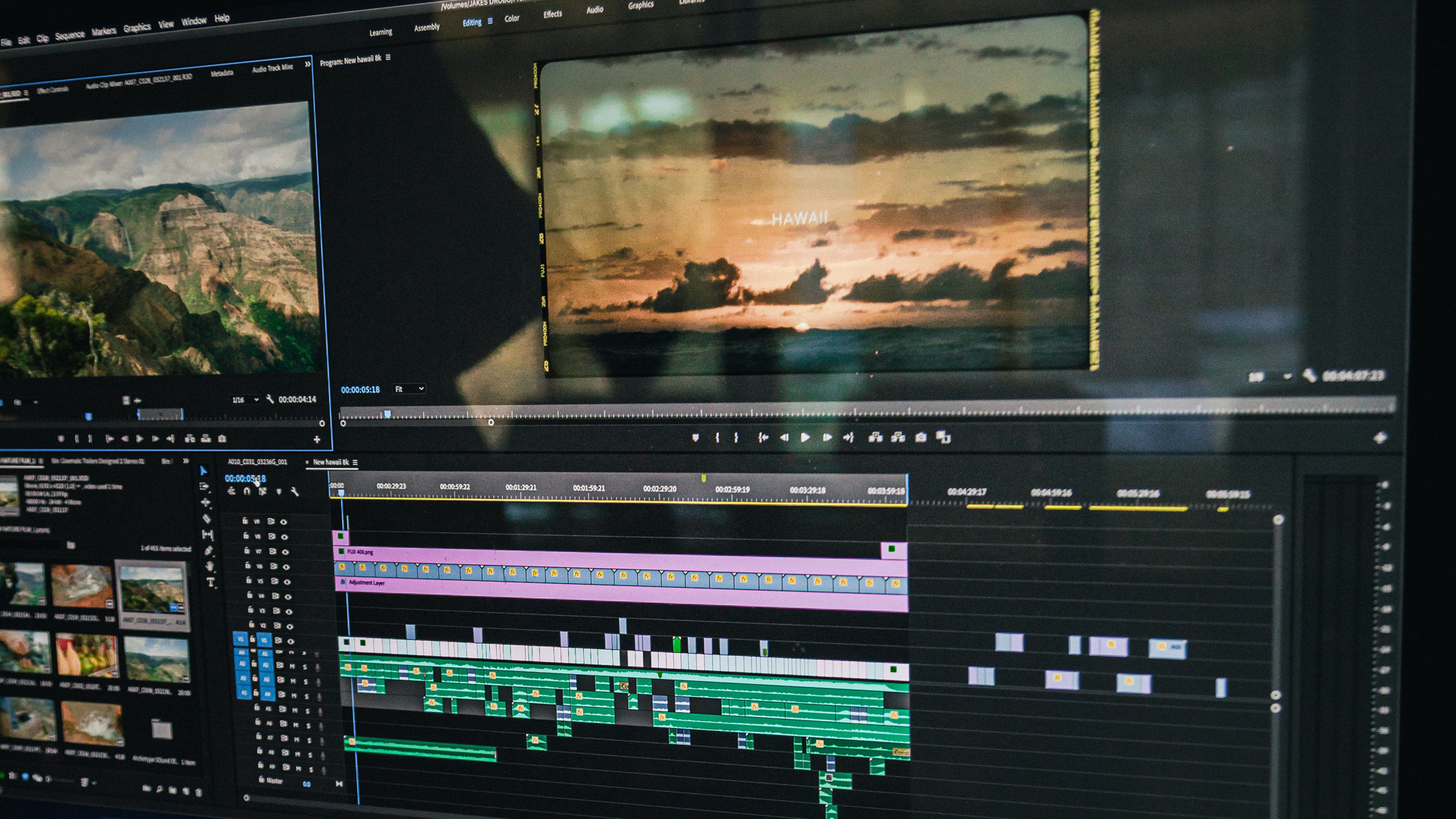Open the Sequence menu
Screen dimensions: 1456x819
click(x=70, y=36)
